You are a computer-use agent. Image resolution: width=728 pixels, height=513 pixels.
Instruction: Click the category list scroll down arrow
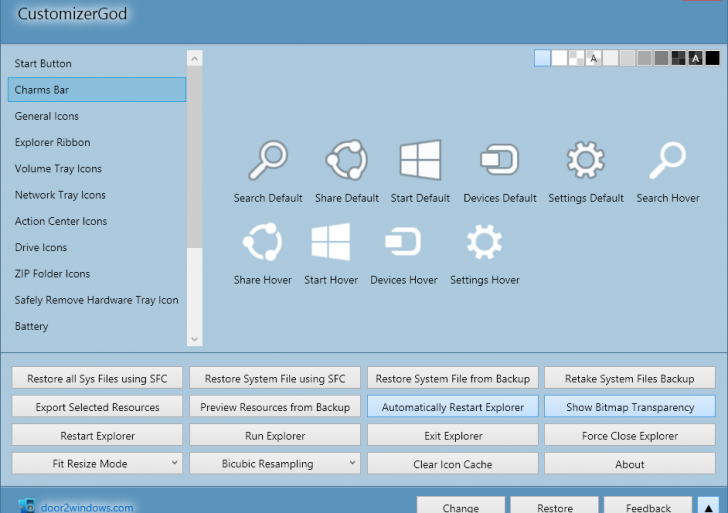click(x=194, y=340)
